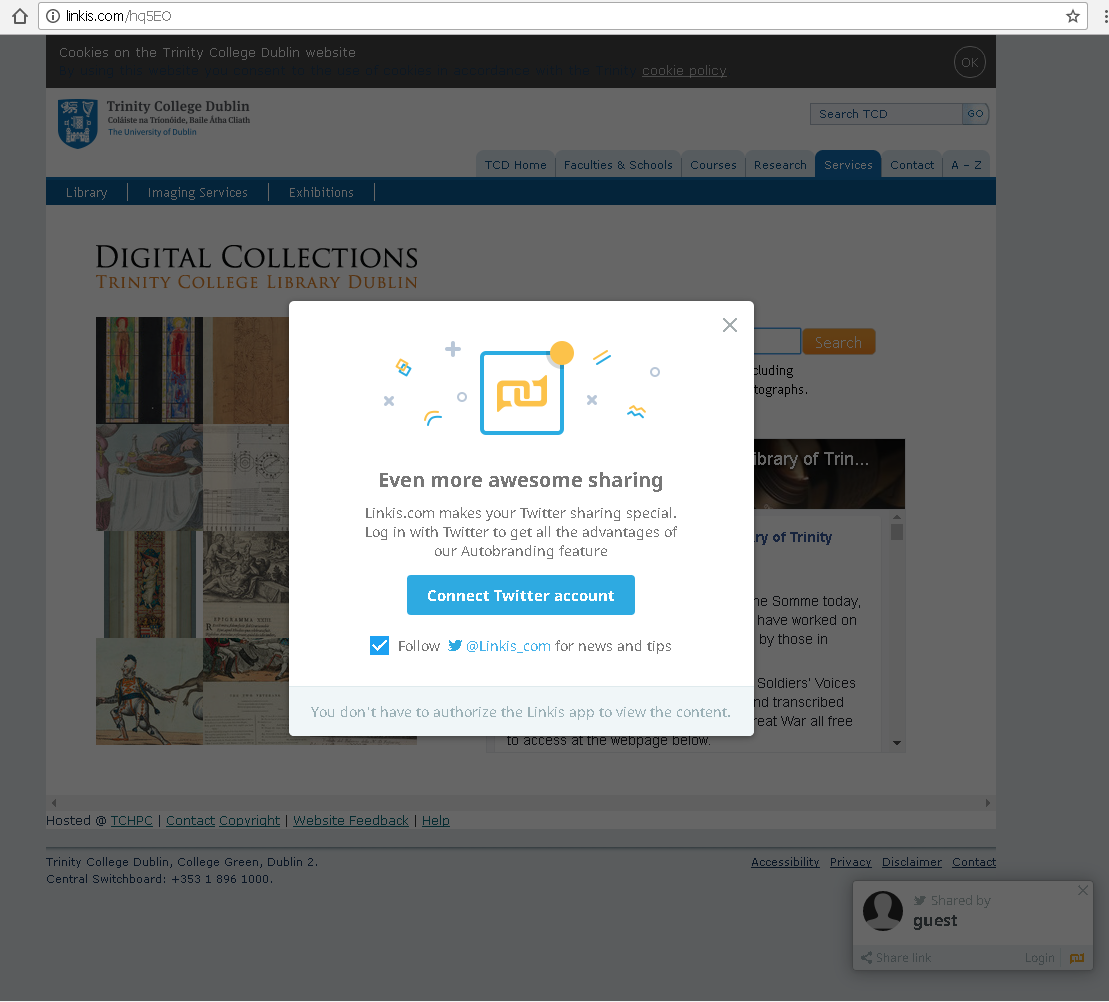This screenshot has width=1109, height=1002.
Task: Click OK on the cookie notice
Action: pos(969,62)
